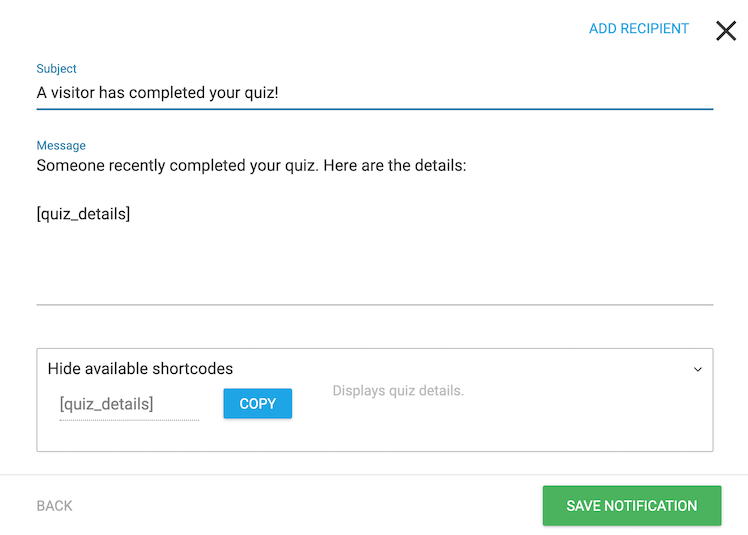Click the ADD RECIPIENT link
This screenshot has width=748, height=535.
point(638,29)
